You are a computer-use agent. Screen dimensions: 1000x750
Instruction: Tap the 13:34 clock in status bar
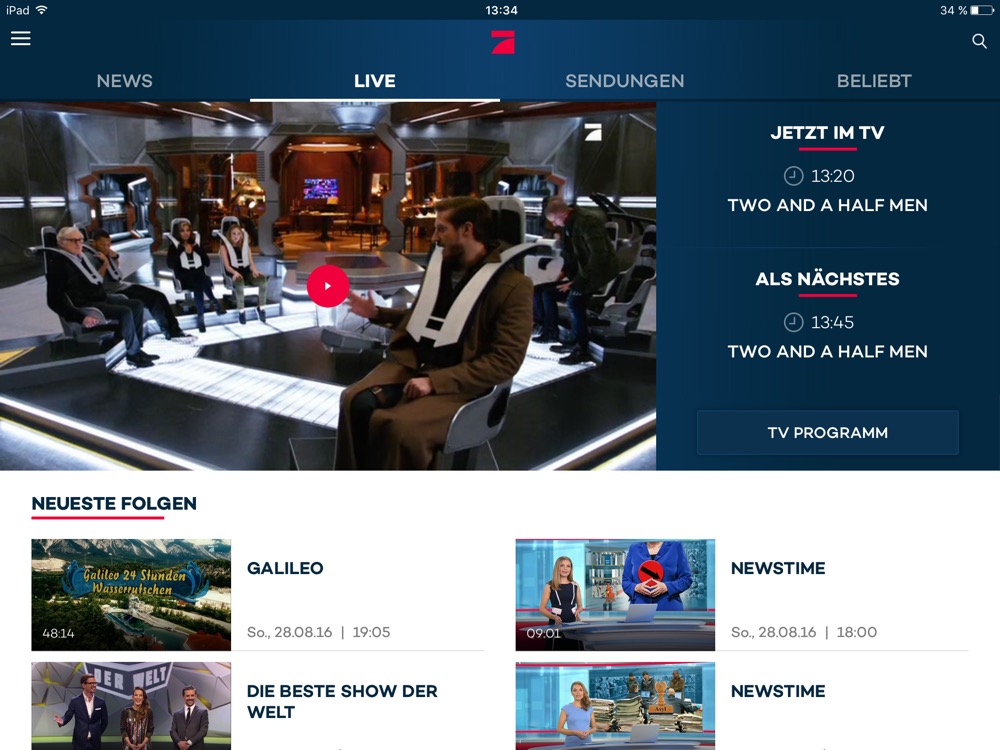[x=501, y=10]
